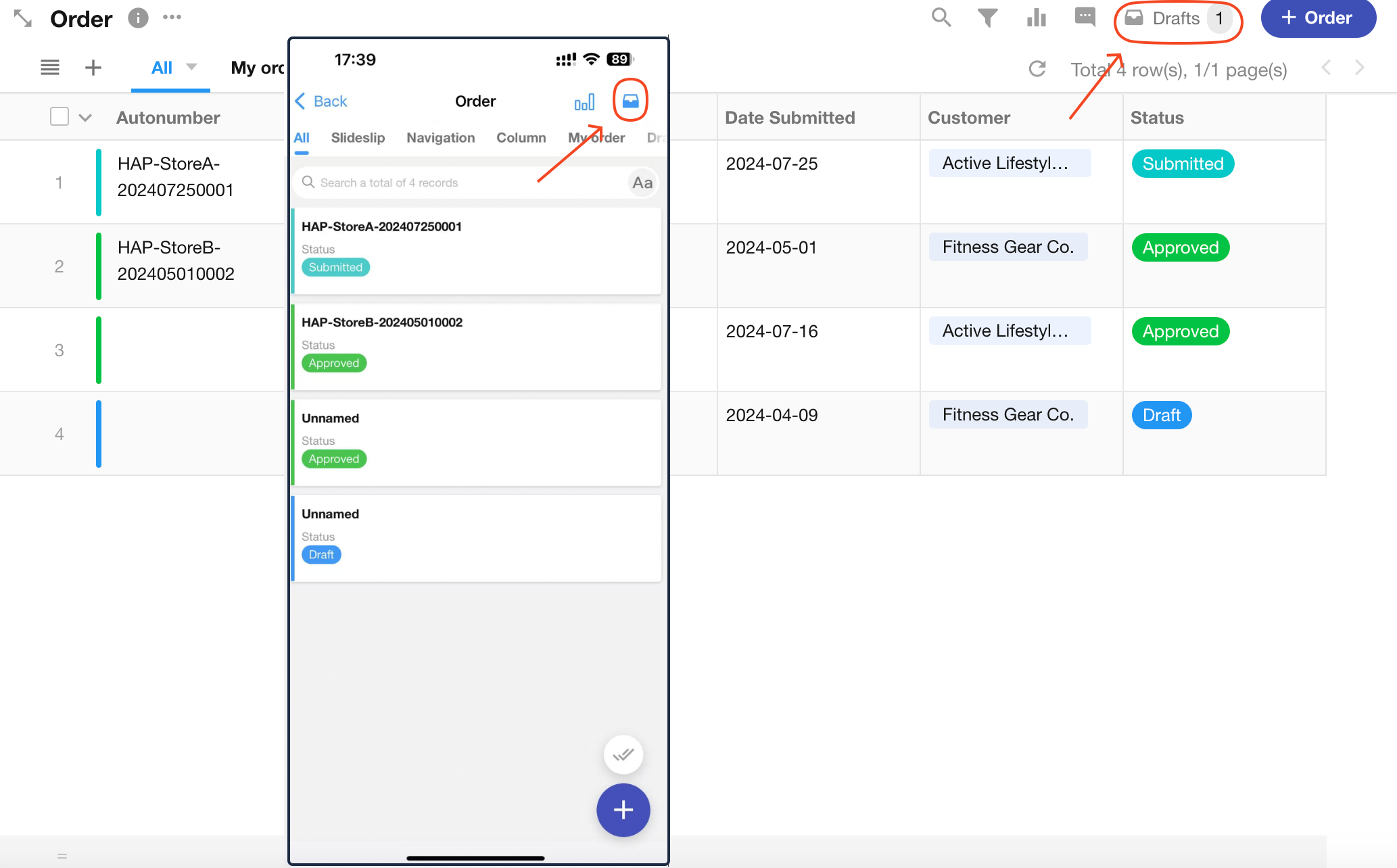Switch to the Slideslip tab in the mobile view
Screen dimensions: 1397x868
click(358, 138)
